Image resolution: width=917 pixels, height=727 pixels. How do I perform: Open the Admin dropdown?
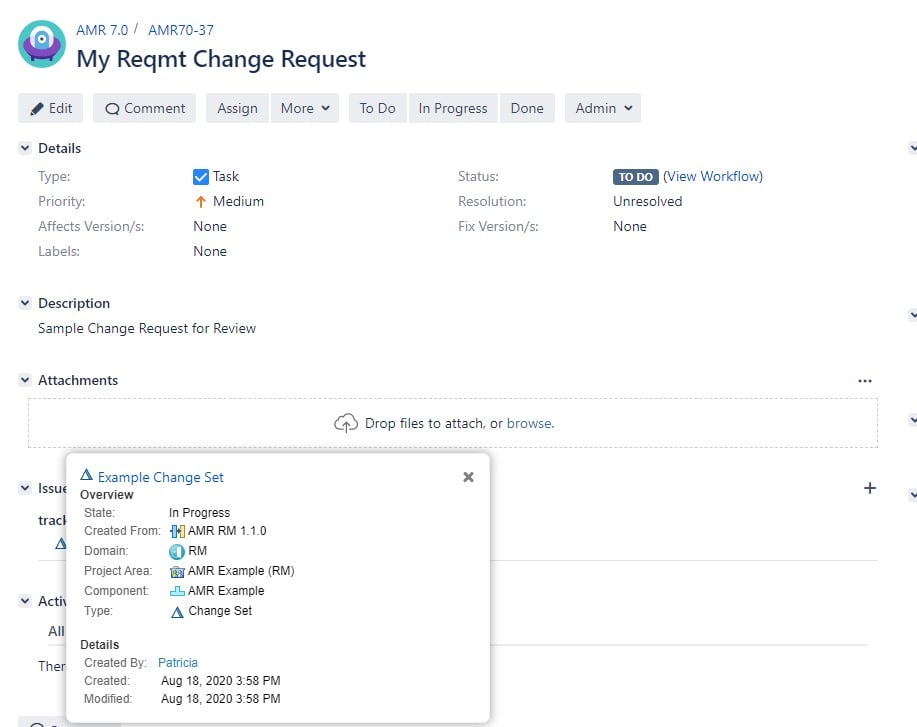pos(602,108)
